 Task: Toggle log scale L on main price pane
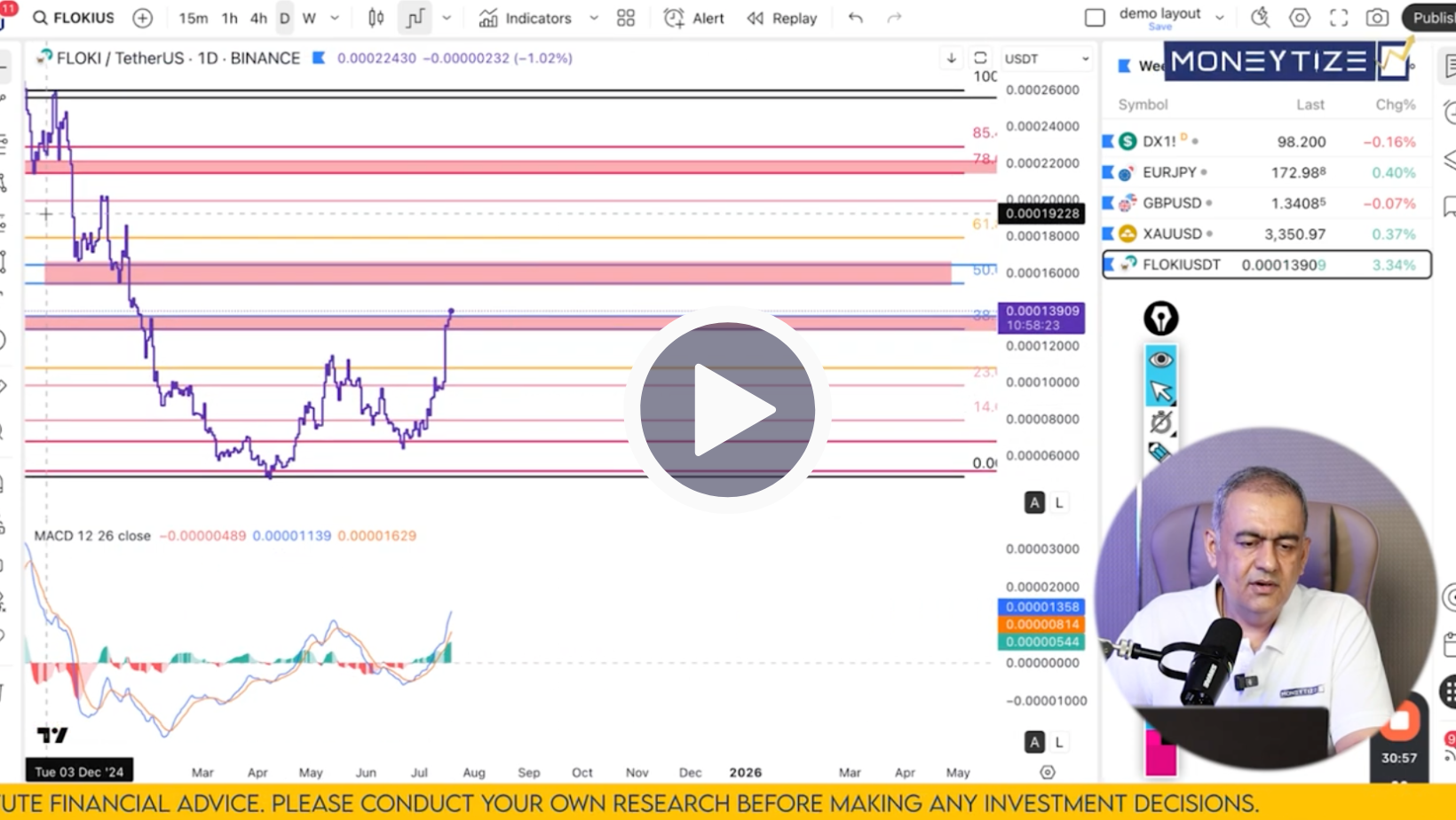click(1058, 502)
